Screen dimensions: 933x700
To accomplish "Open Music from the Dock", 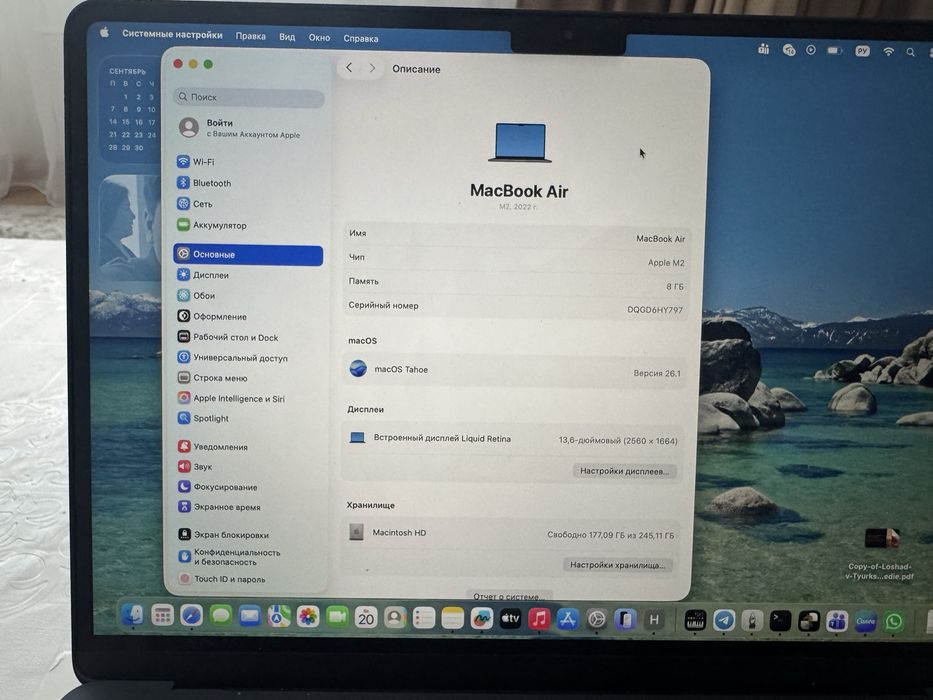I will 539,619.
